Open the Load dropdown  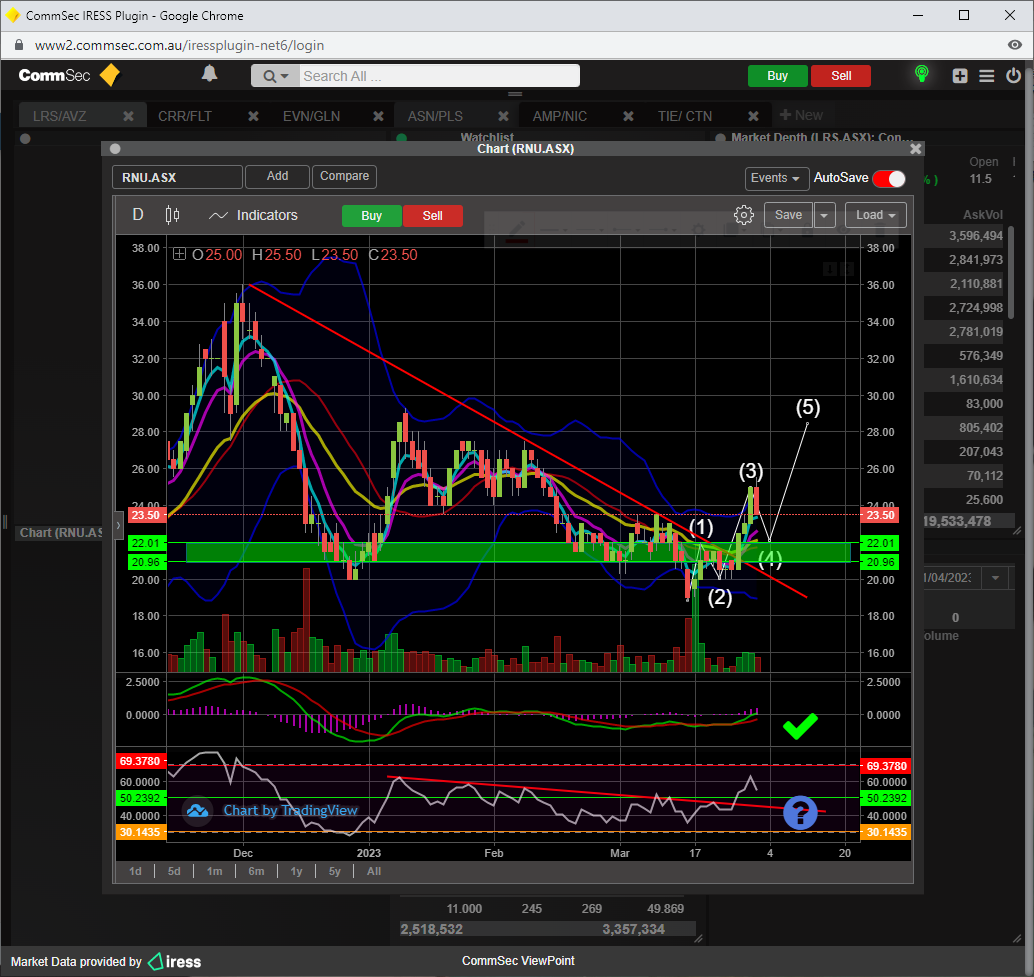point(875,215)
